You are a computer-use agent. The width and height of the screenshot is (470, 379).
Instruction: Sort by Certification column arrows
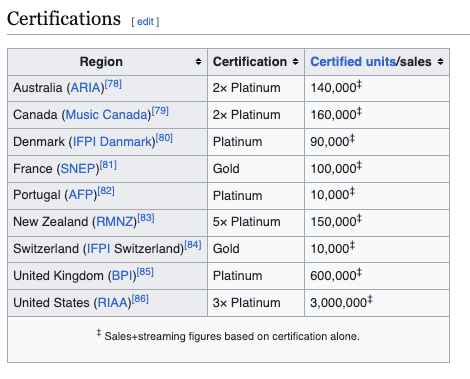click(x=295, y=62)
